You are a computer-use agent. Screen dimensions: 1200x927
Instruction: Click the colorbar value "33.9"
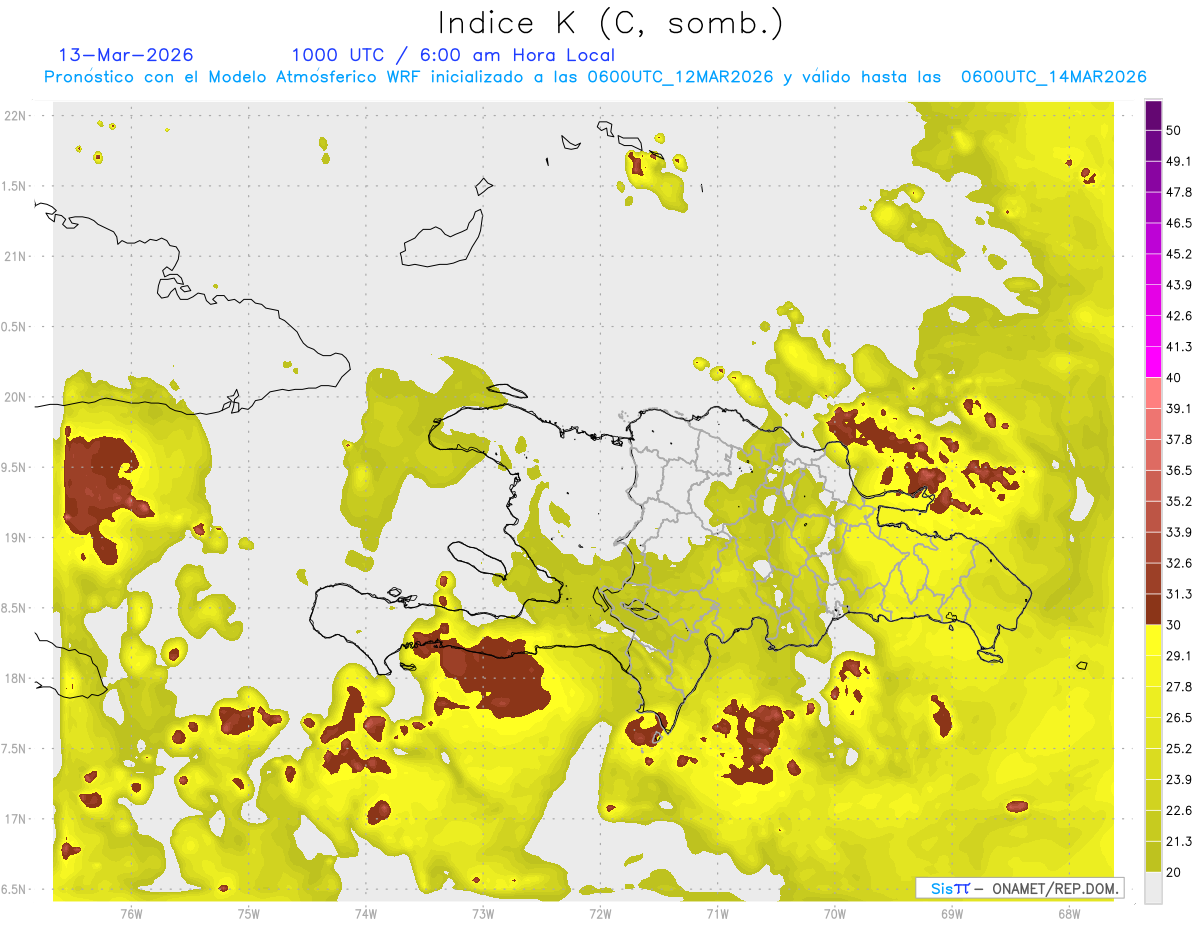coord(1180,532)
